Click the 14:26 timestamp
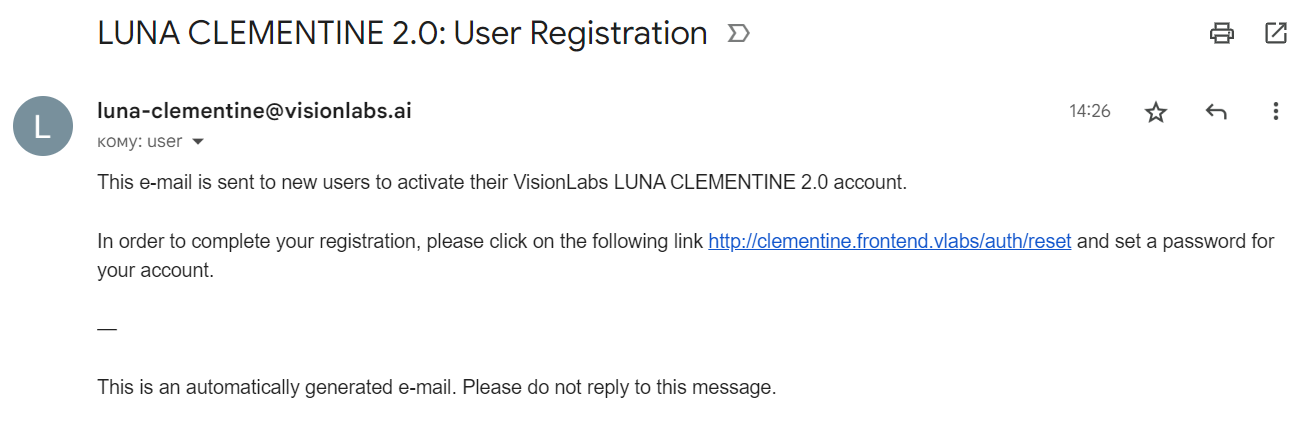 [x=1089, y=112]
